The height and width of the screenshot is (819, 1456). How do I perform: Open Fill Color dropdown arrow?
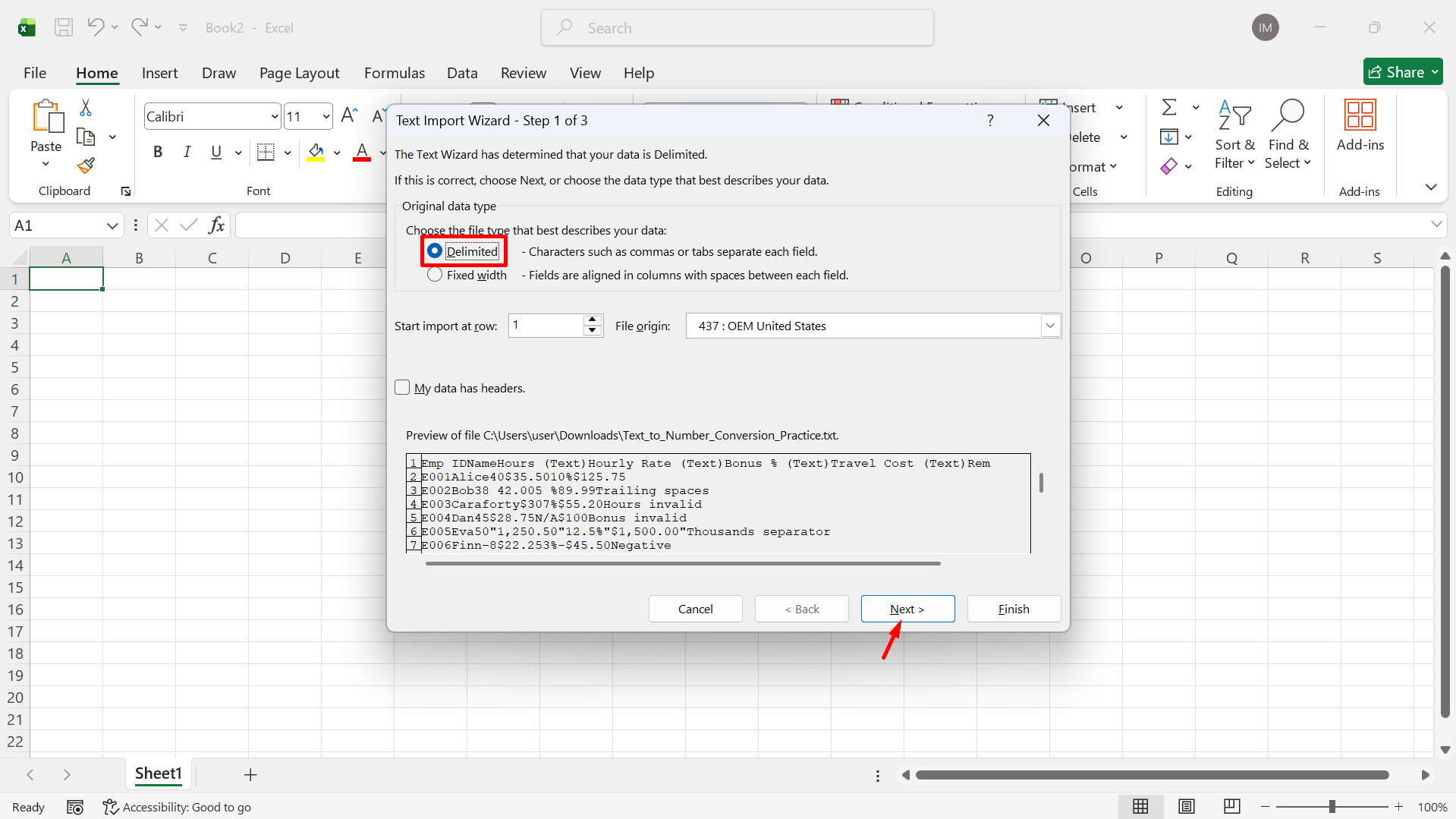coord(337,152)
